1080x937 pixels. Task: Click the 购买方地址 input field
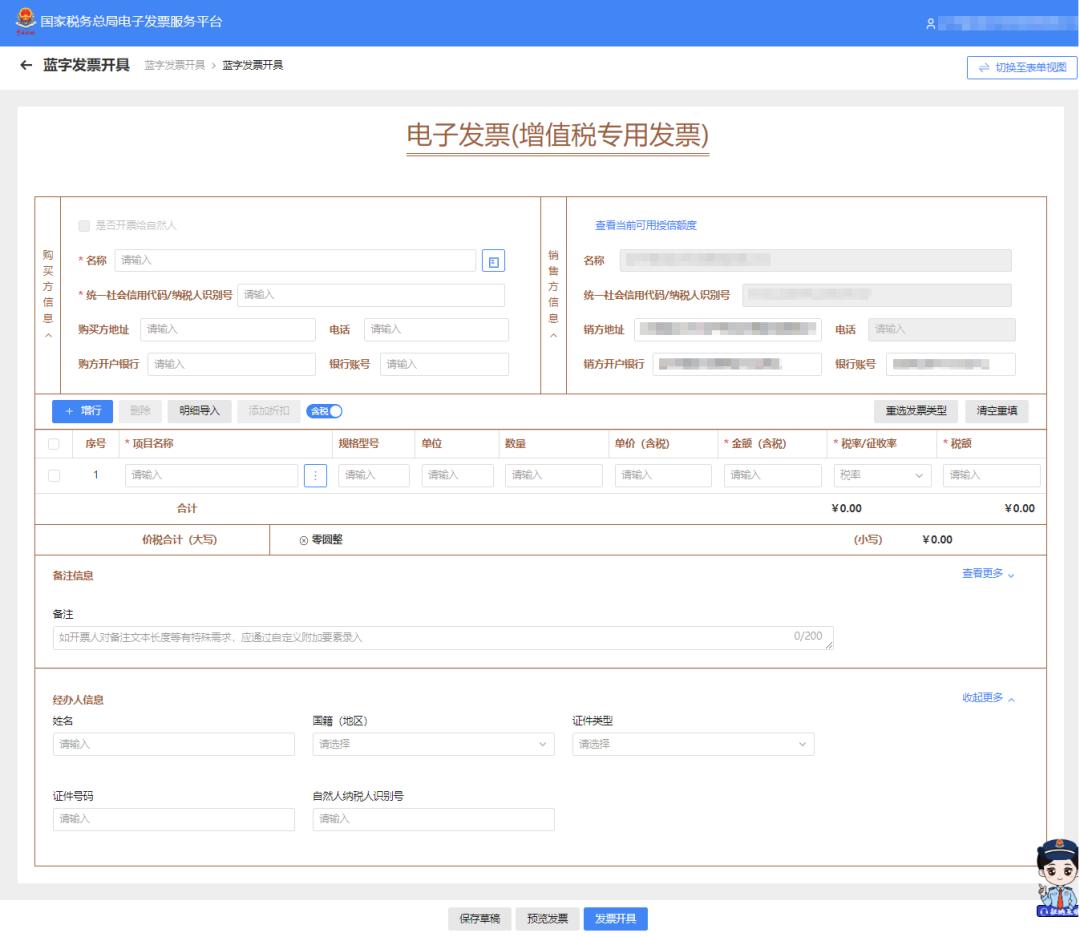[x=228, y=329]
